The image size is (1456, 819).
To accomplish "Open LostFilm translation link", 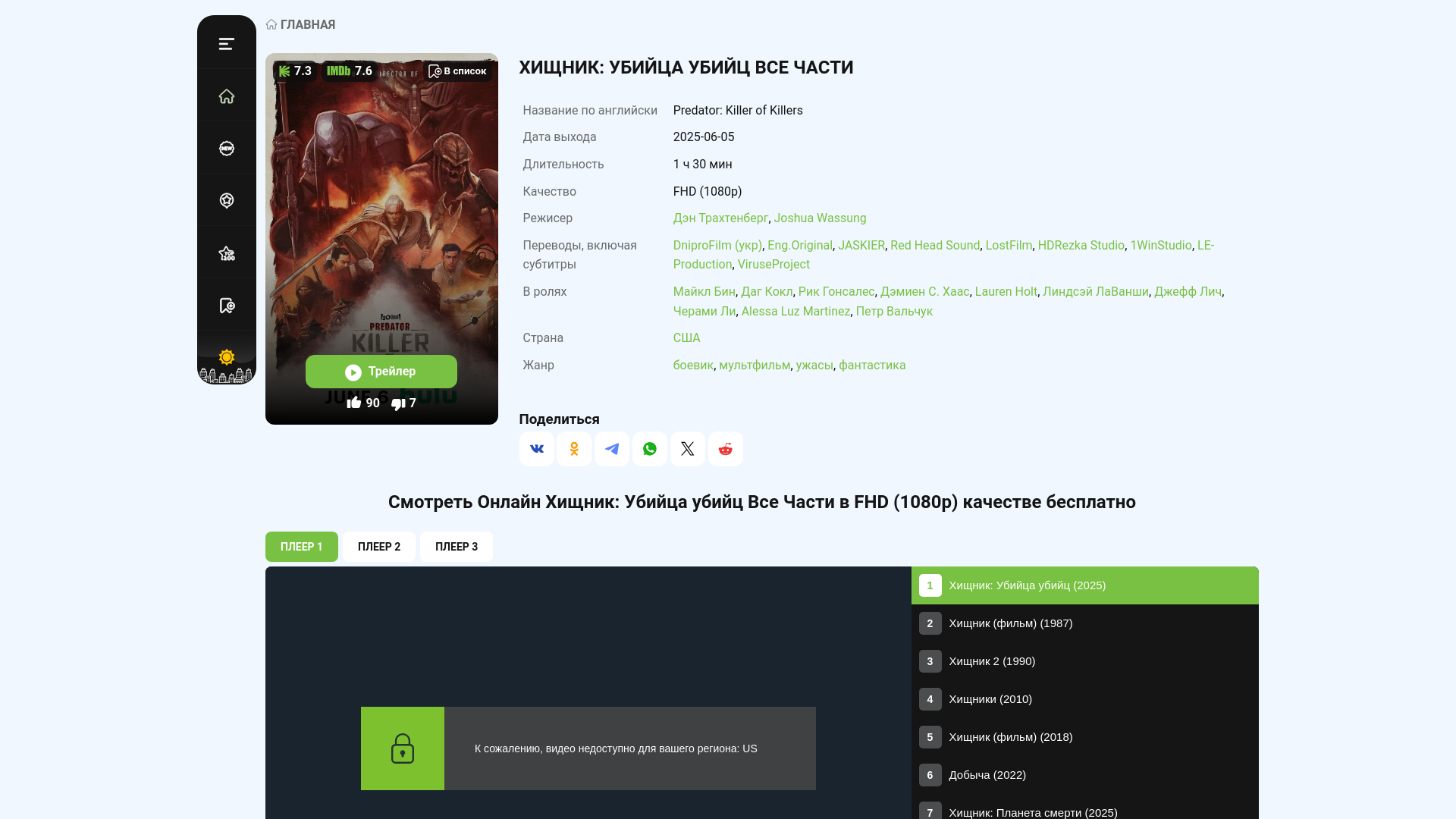I will pos(1009,246).
